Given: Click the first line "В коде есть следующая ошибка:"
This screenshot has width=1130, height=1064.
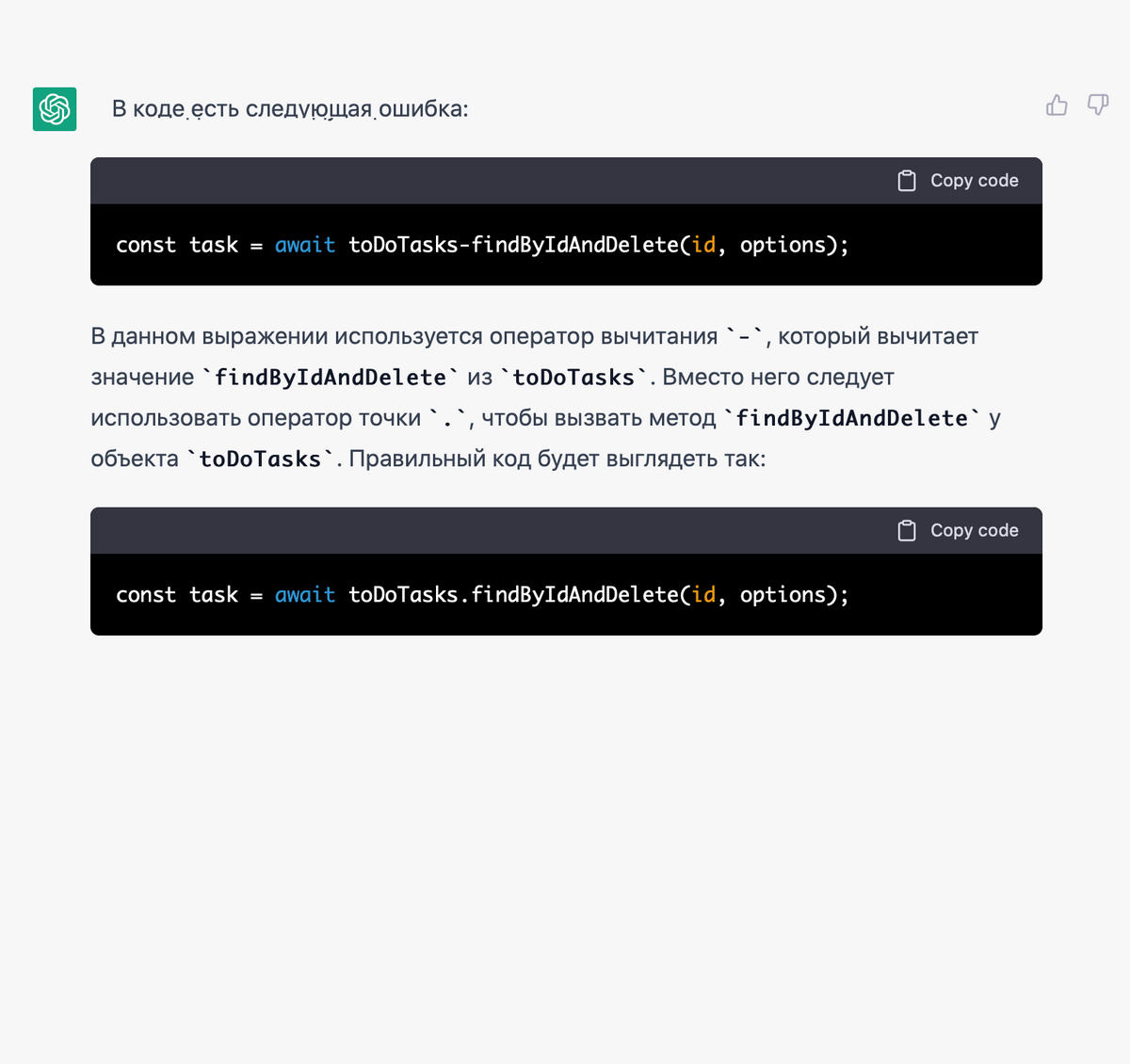Looking at the screenshot, I should pos(290,109).
